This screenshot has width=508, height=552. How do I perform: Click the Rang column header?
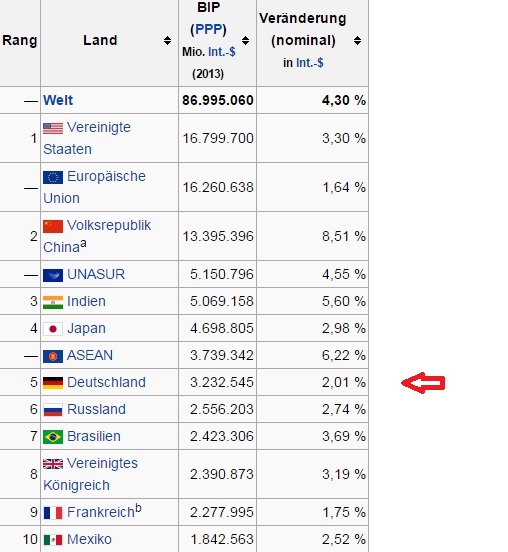coord(20,40)
